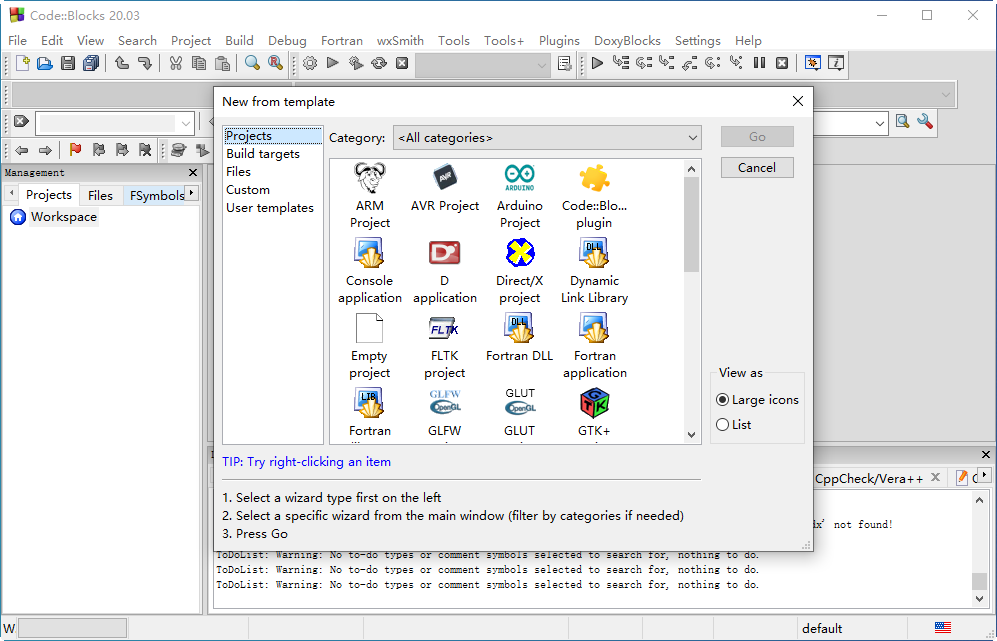The height and width of the screenshot is (641, 997).
Task: Switch to the FSymbols tab
Action: point(156,195)
